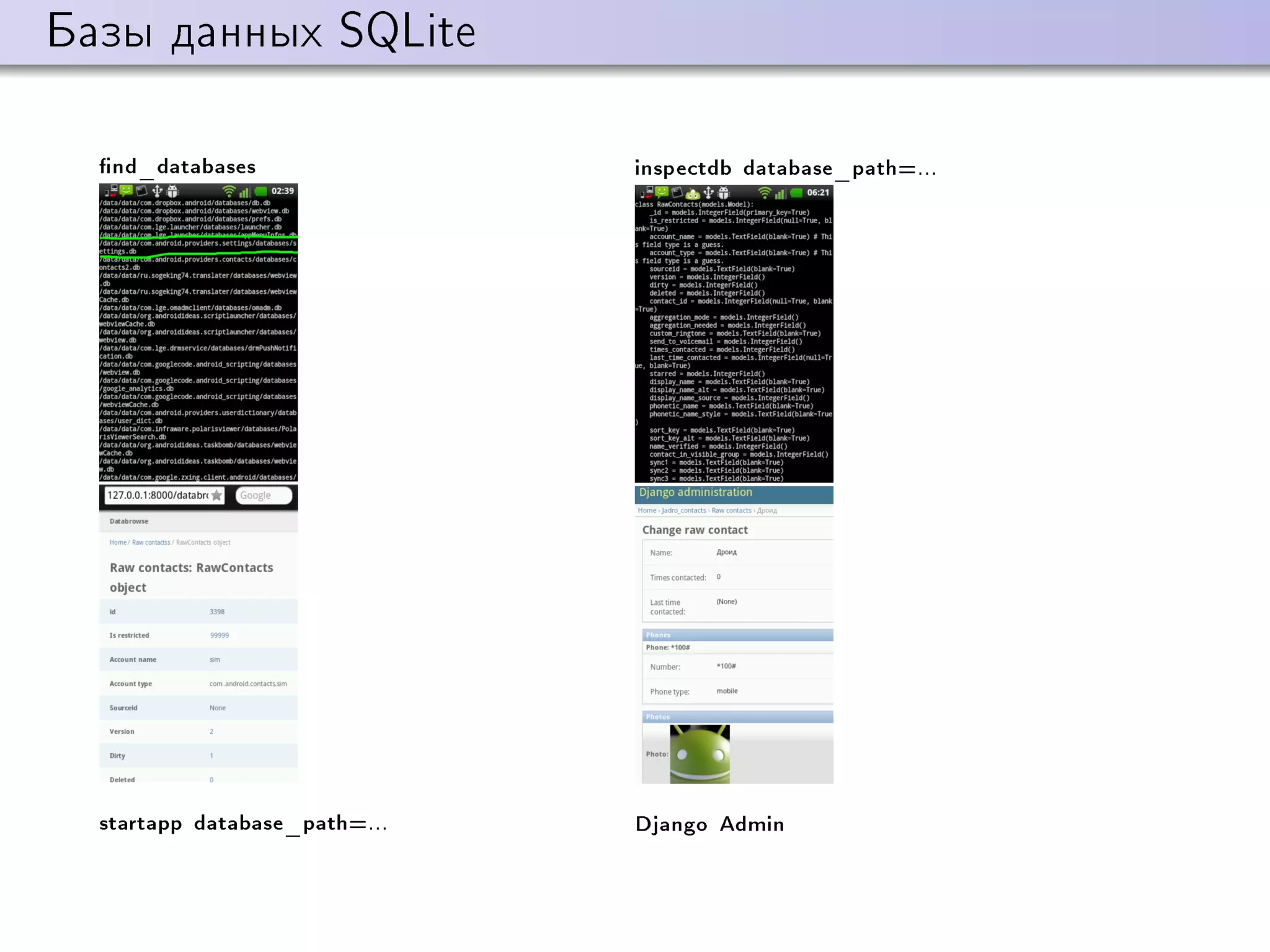This screenshot has width=1270, height=952.
Task: Click the settings.db path between green lines
Action: [198, 247]
